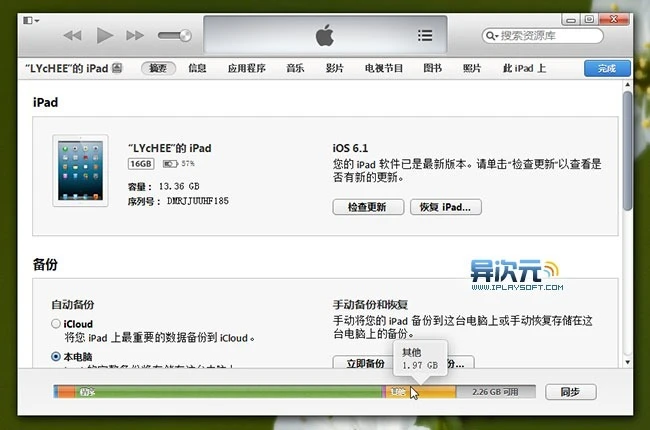Select the 本电脑 backup radio button
This screenshot has width=650, height=430.
point(56,356)
